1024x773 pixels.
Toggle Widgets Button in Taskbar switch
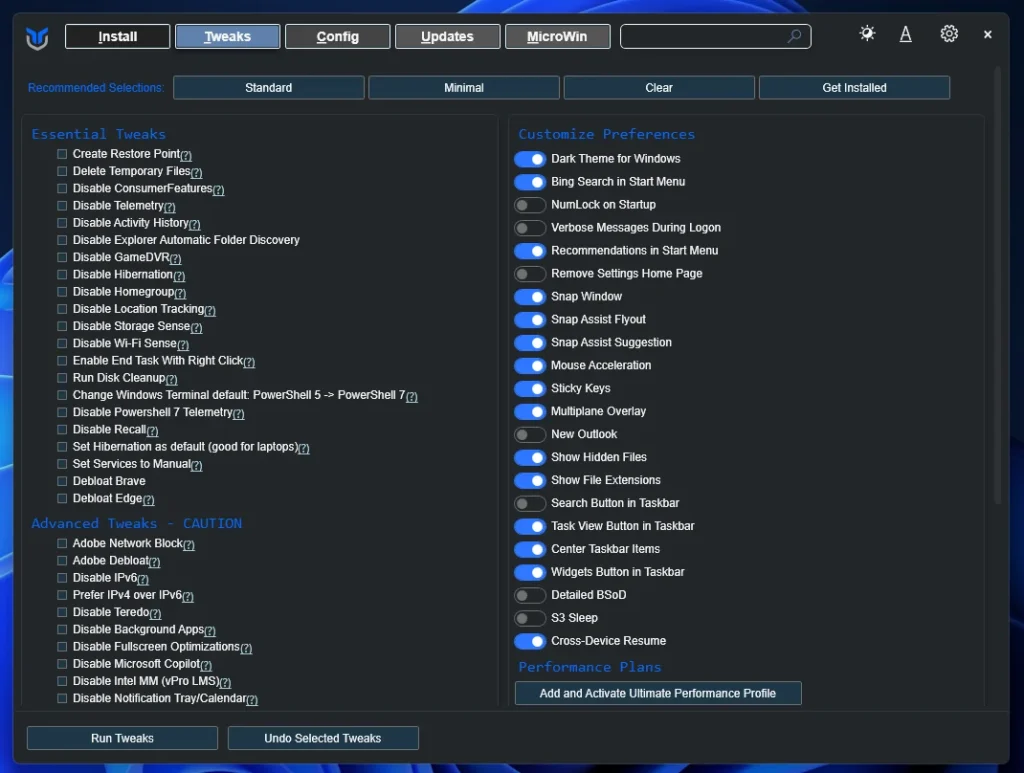(530, 573)
